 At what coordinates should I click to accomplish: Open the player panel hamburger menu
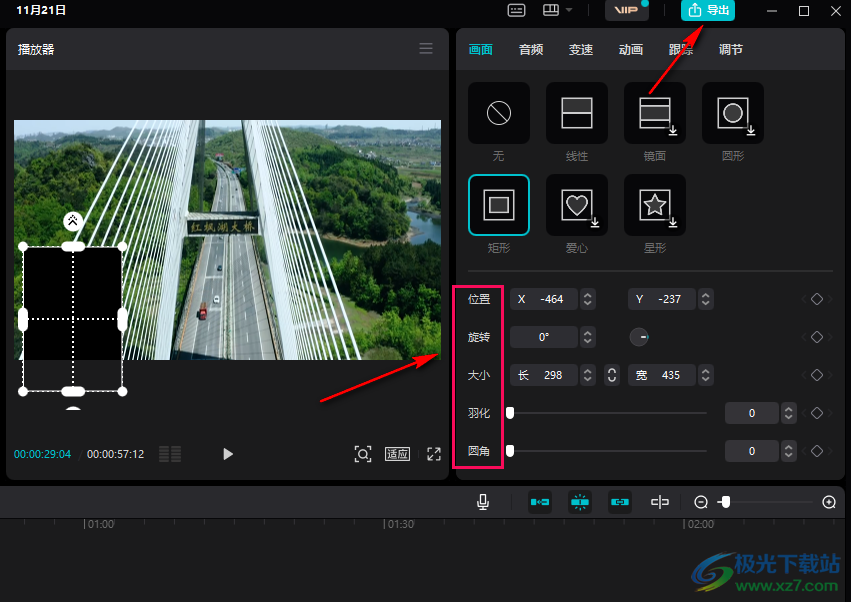(426, 49)
